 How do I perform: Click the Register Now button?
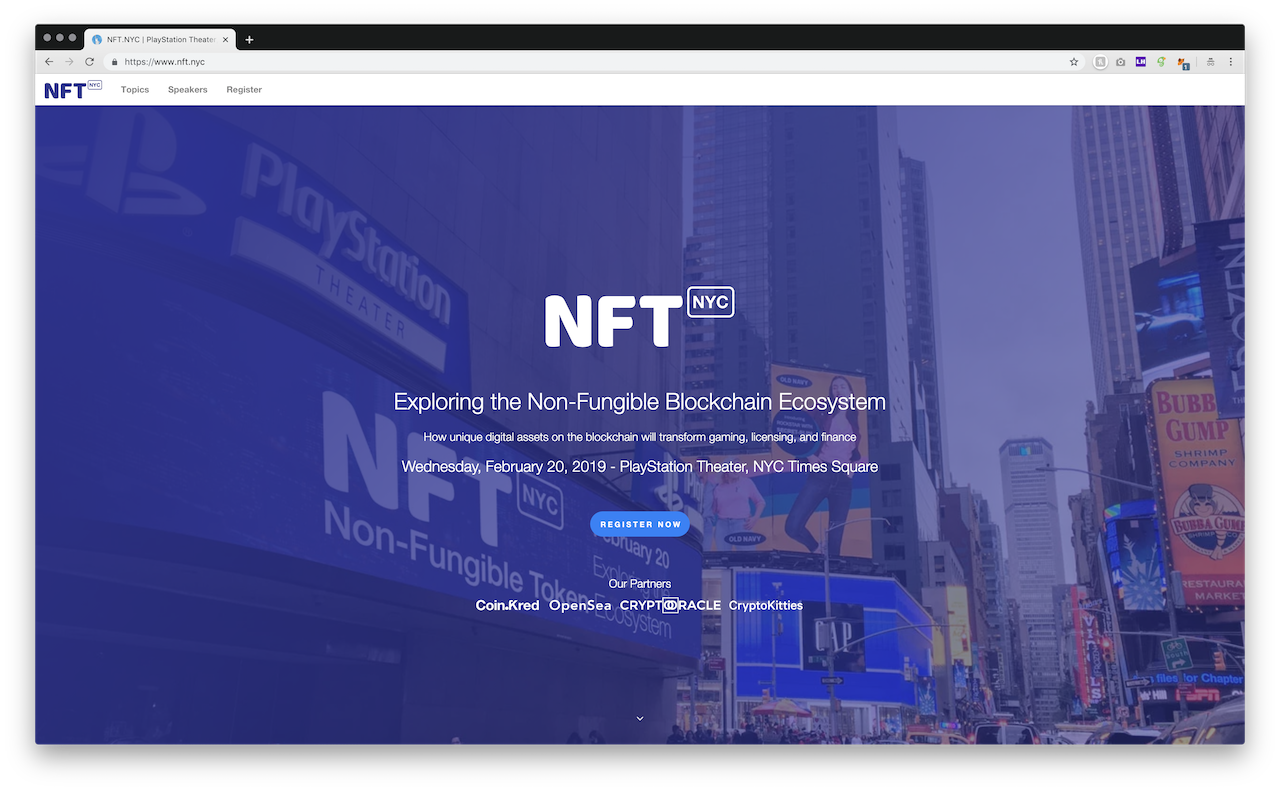pos(640,524)
